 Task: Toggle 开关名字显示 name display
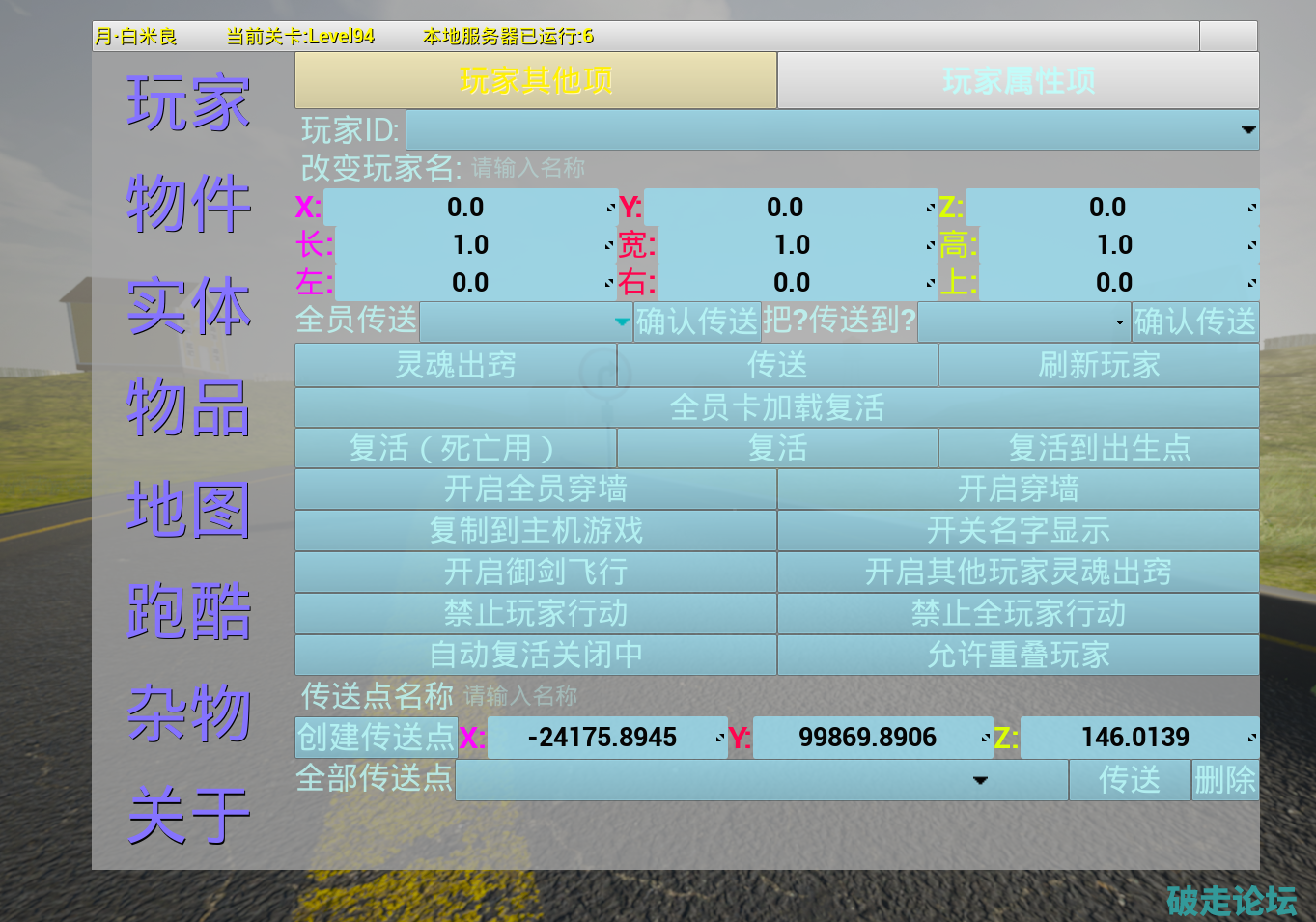click(1018, 531)
